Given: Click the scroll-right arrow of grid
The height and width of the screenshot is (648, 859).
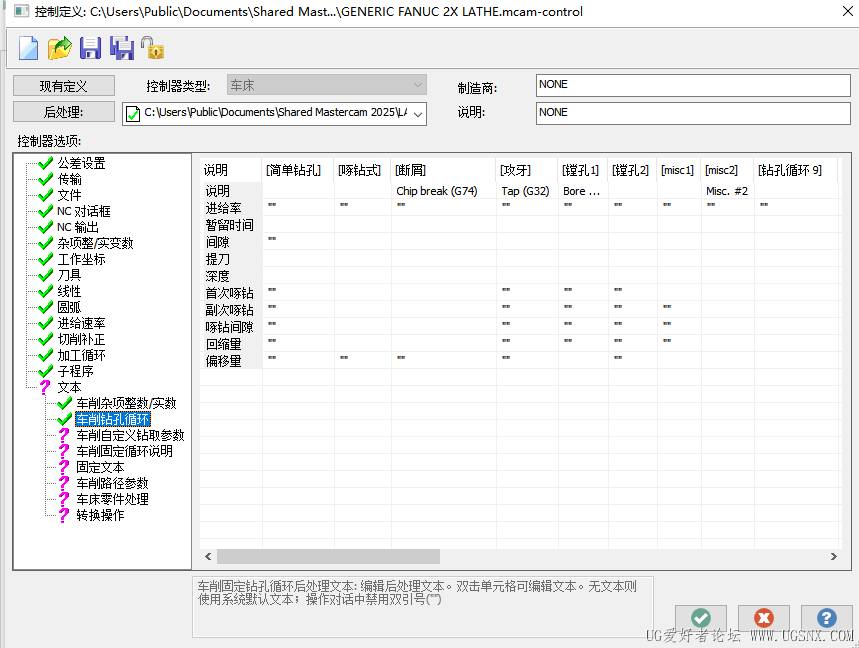Looking at the screenshot, I should [833, 557].
